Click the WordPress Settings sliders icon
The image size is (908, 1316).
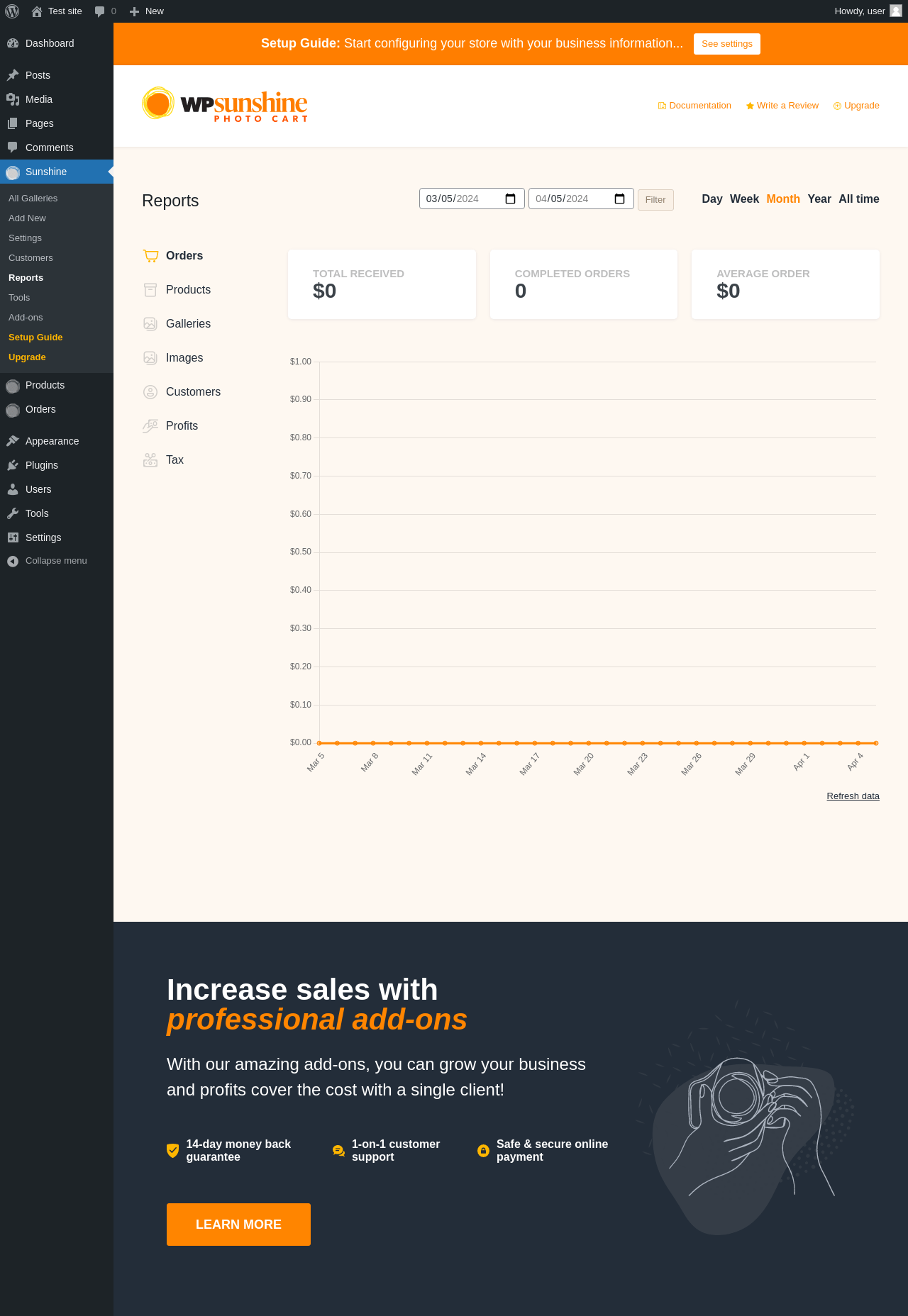13,537
